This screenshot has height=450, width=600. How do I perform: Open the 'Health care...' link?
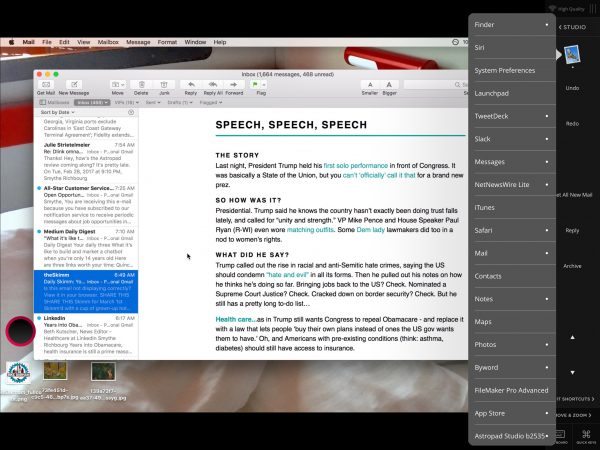pos(236,319)
